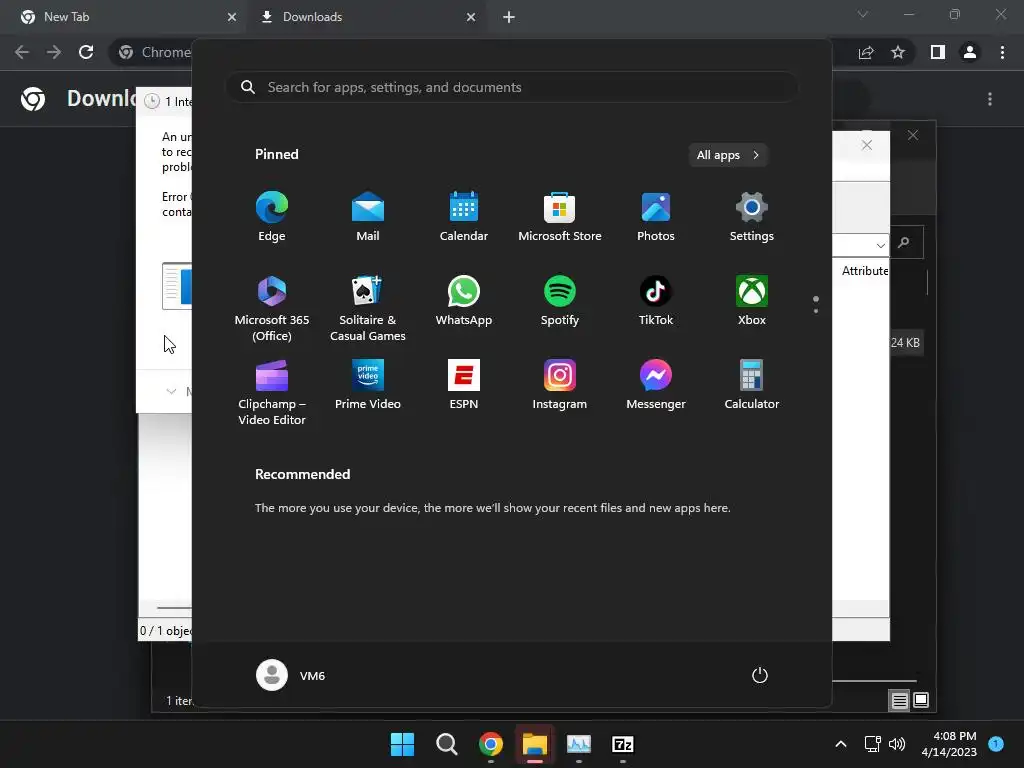Viewport: 1024px width, 768px height.
Task: Switch background window to large icons view
Action: (x=921, y=701)
